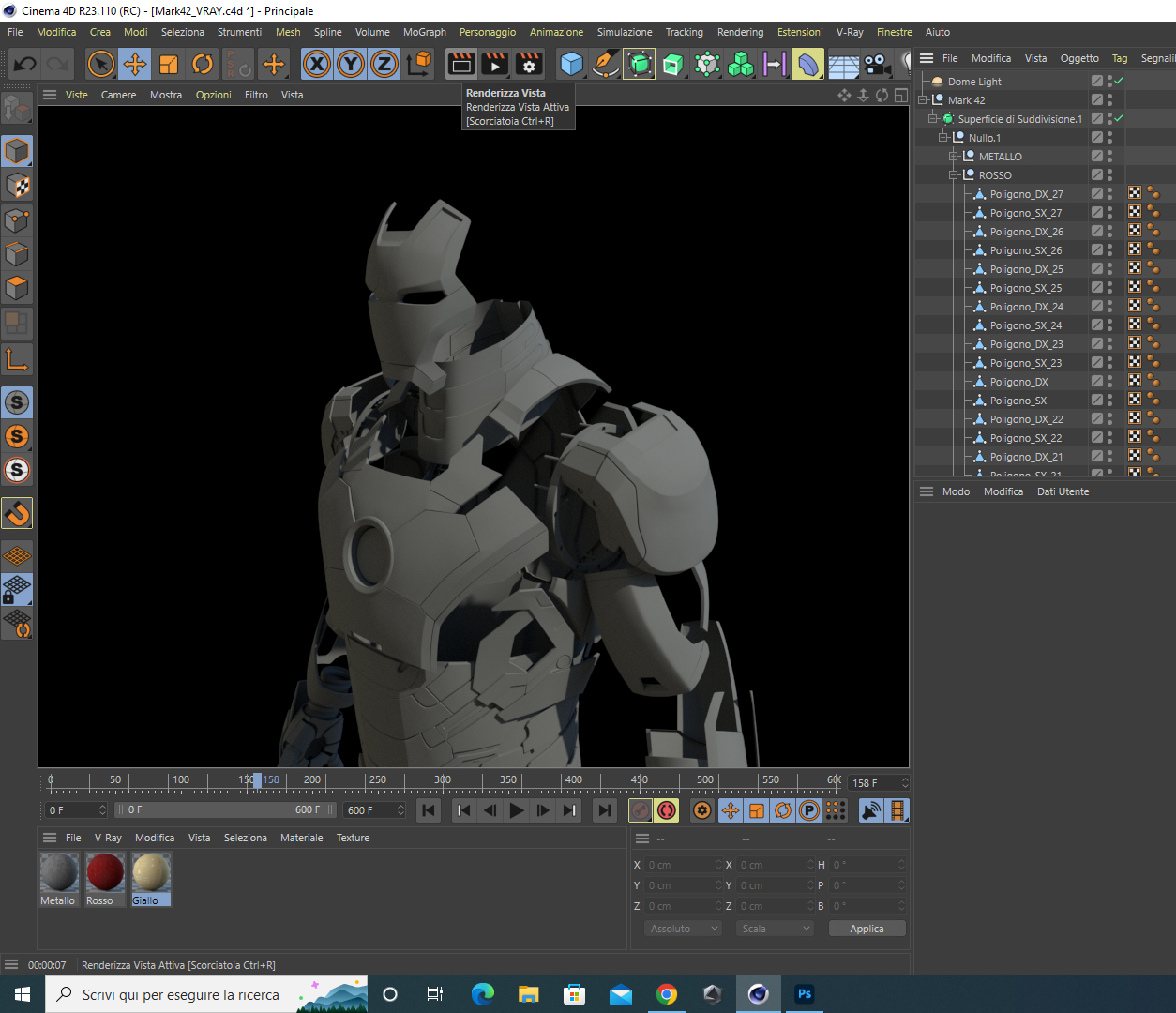The height and width of the screenshot is (1013, 1176).
Task: Open Attribute Manager Modo menu
Action: [x=956, y=491]
